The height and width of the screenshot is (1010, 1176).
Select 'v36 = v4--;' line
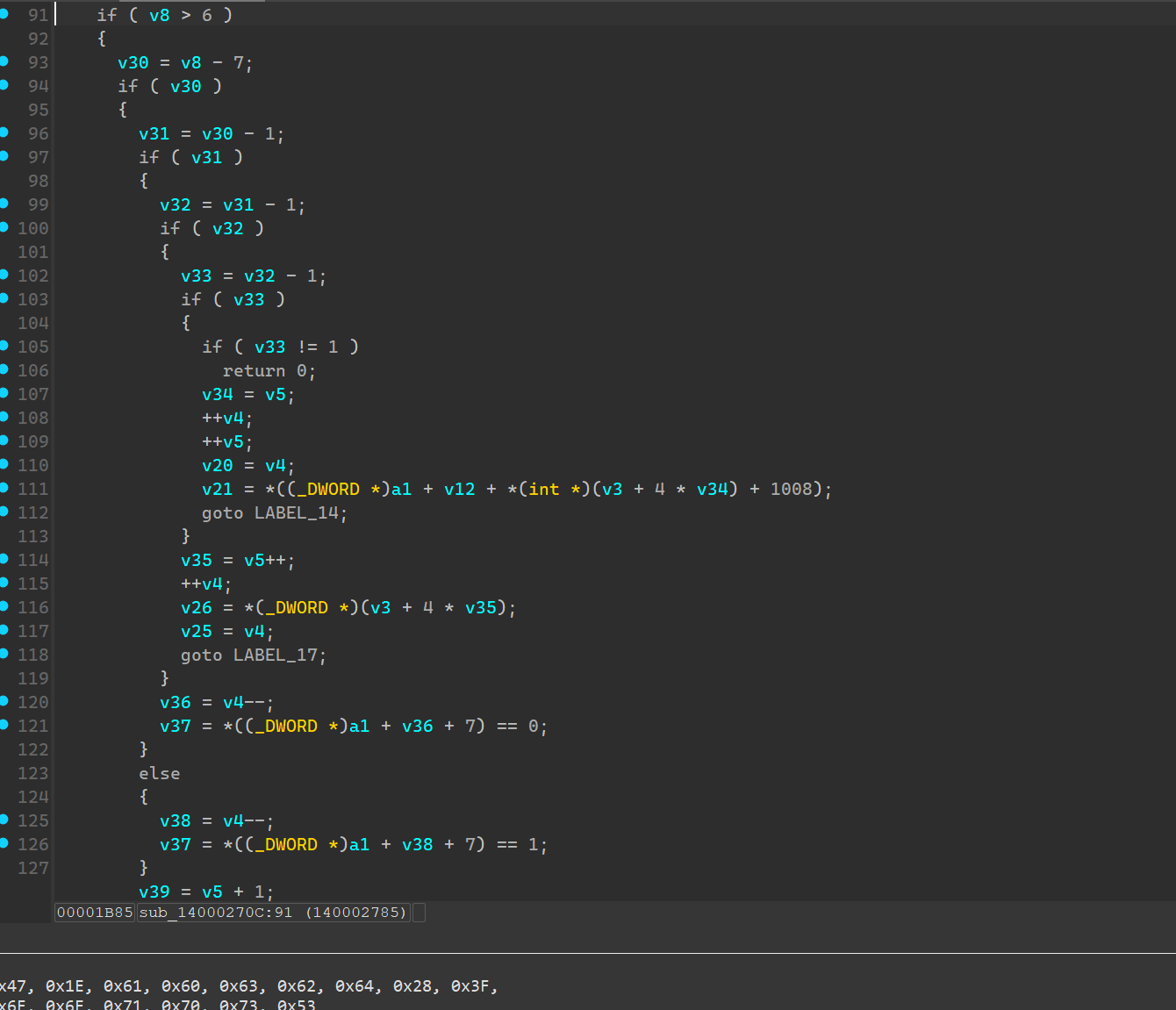(x=217, y=702)
